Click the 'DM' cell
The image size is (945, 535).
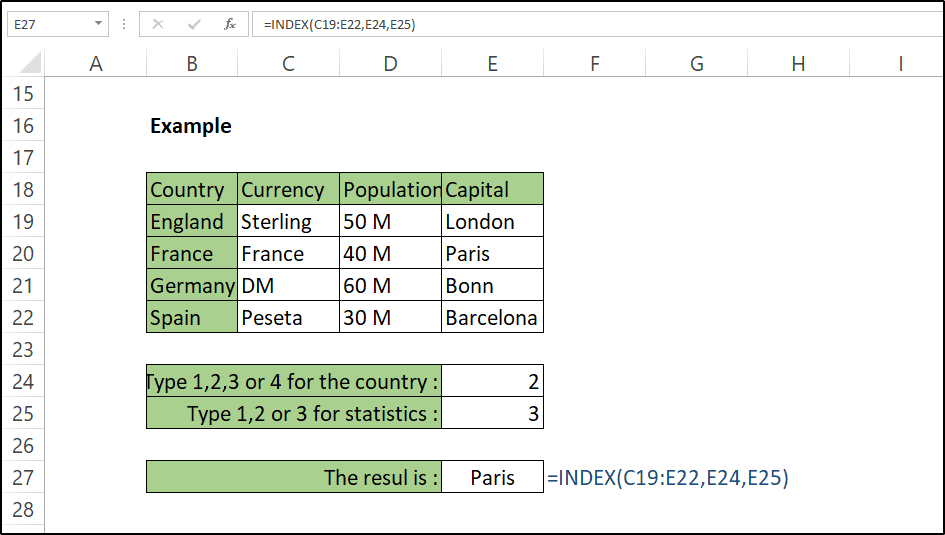(x=288, y=285)
